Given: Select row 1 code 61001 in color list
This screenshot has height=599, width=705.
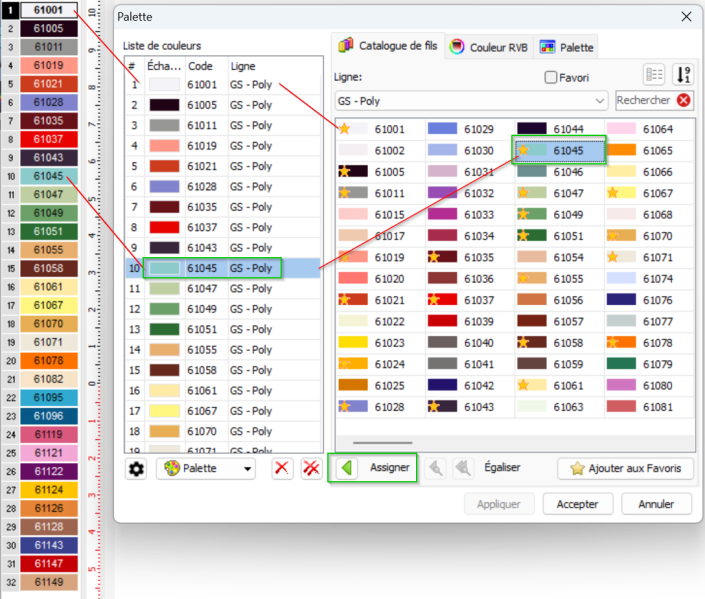Looking at the screenshot, I should pos(223,85).
